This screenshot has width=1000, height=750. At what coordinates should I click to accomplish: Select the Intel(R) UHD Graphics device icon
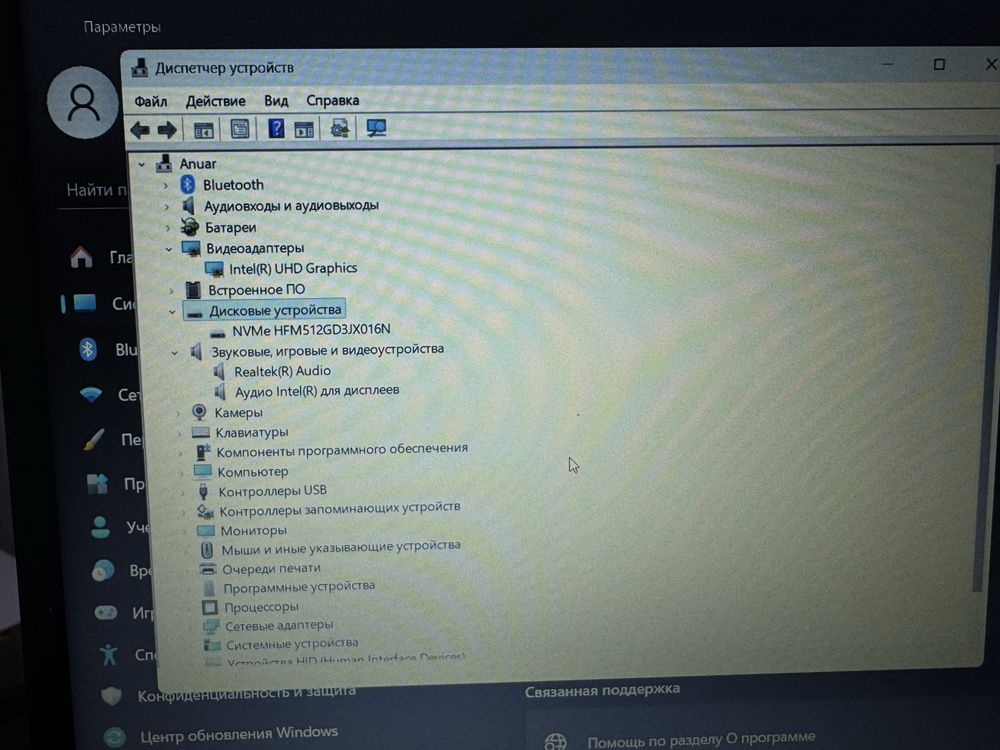tap(214, 269)
